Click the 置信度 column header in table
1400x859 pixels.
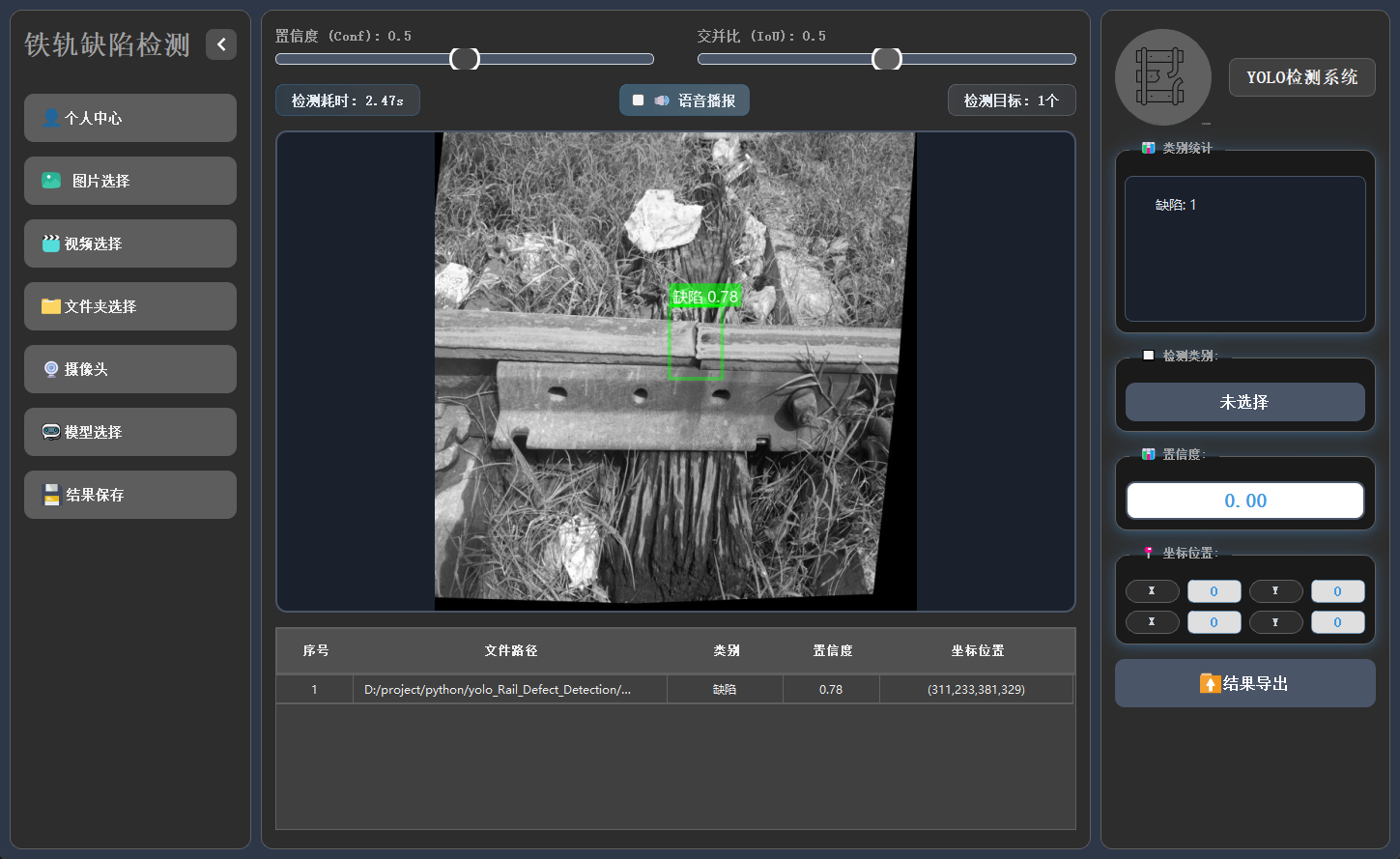(x=832, y=651)
